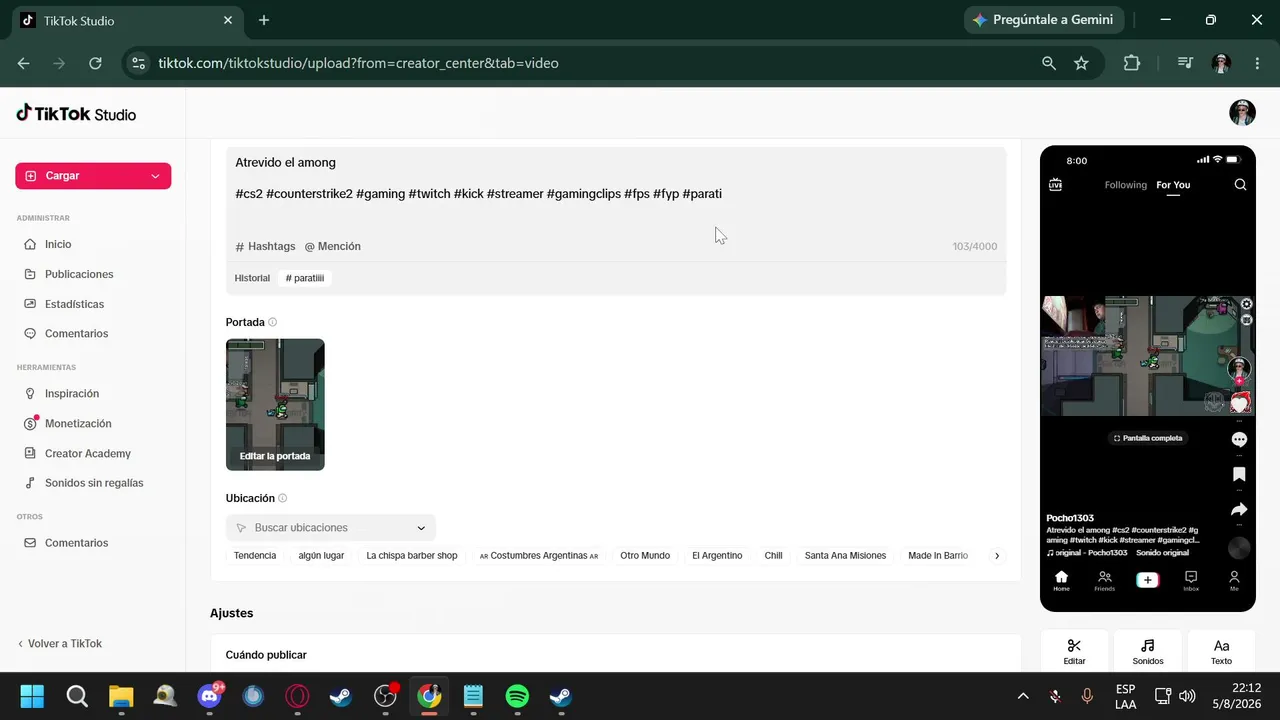
Task: Click the Inbox icon in phone preview
Action: click(1191, 580)
